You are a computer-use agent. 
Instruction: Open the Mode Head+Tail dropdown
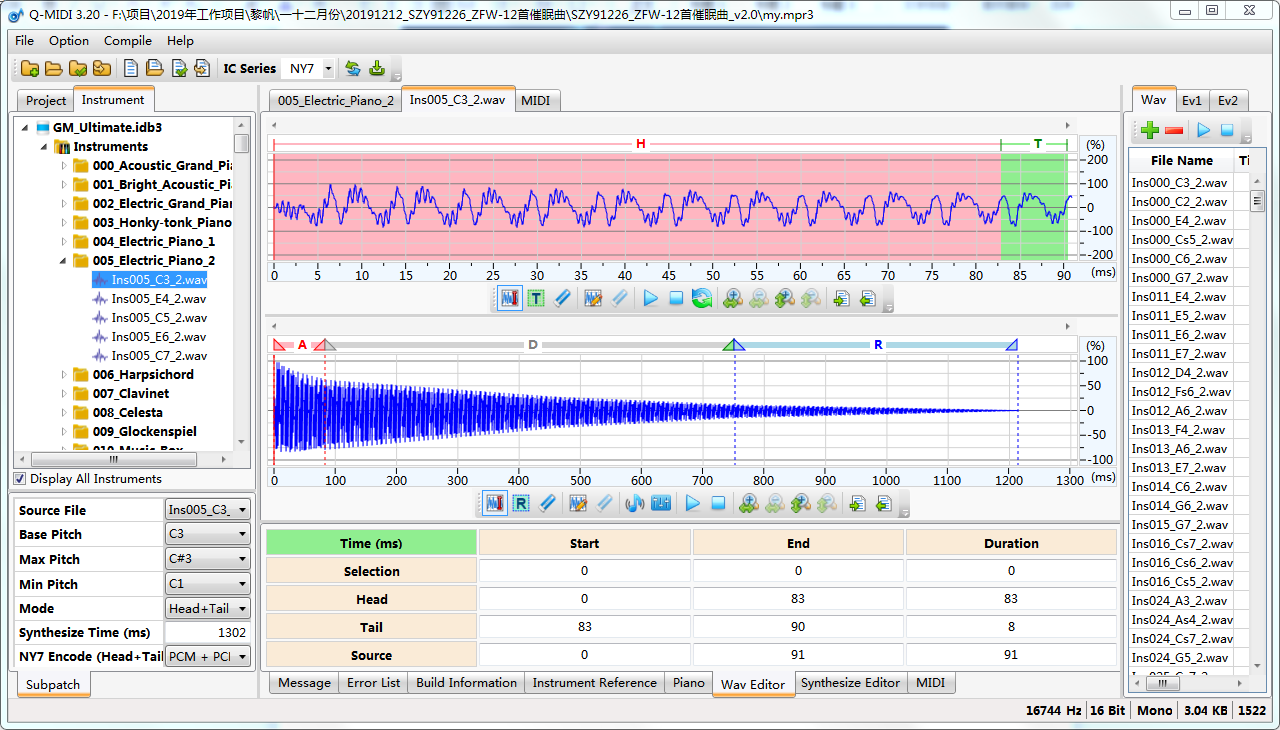(208, 608)
